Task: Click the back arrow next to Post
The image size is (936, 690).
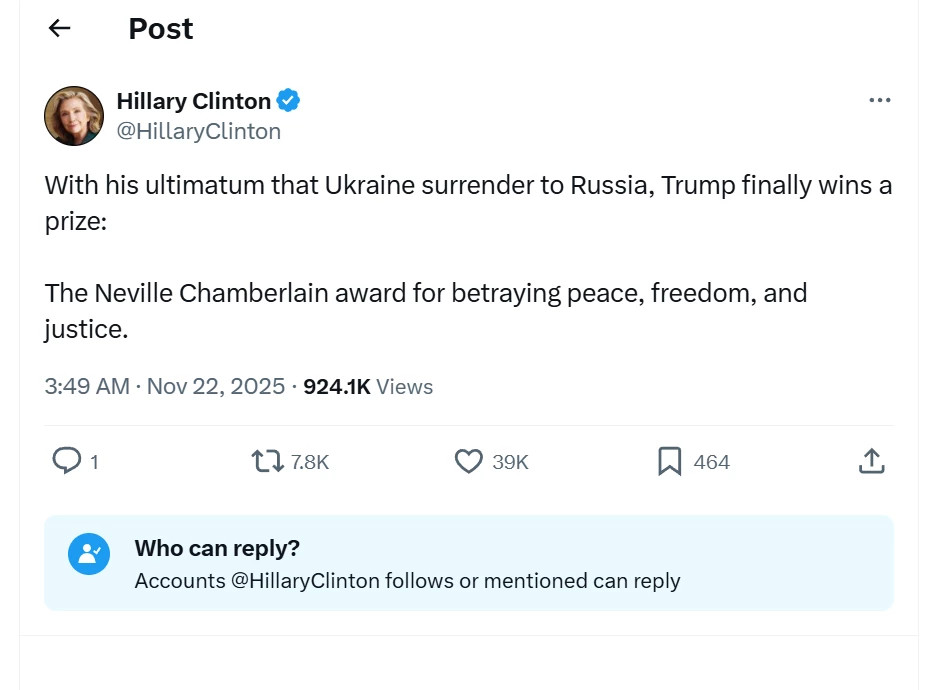Action: point(60,29)
